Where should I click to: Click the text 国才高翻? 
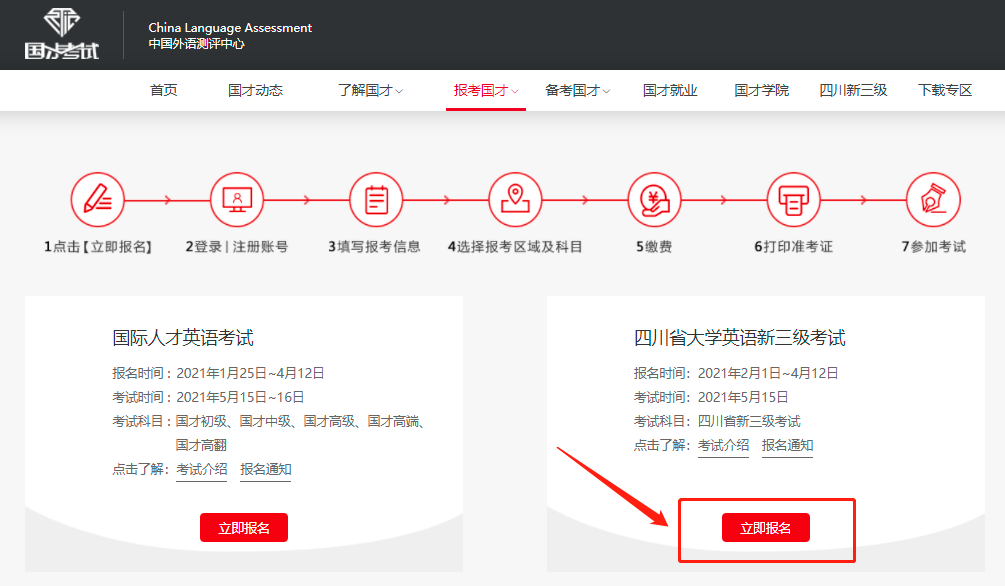click(201, 445)
